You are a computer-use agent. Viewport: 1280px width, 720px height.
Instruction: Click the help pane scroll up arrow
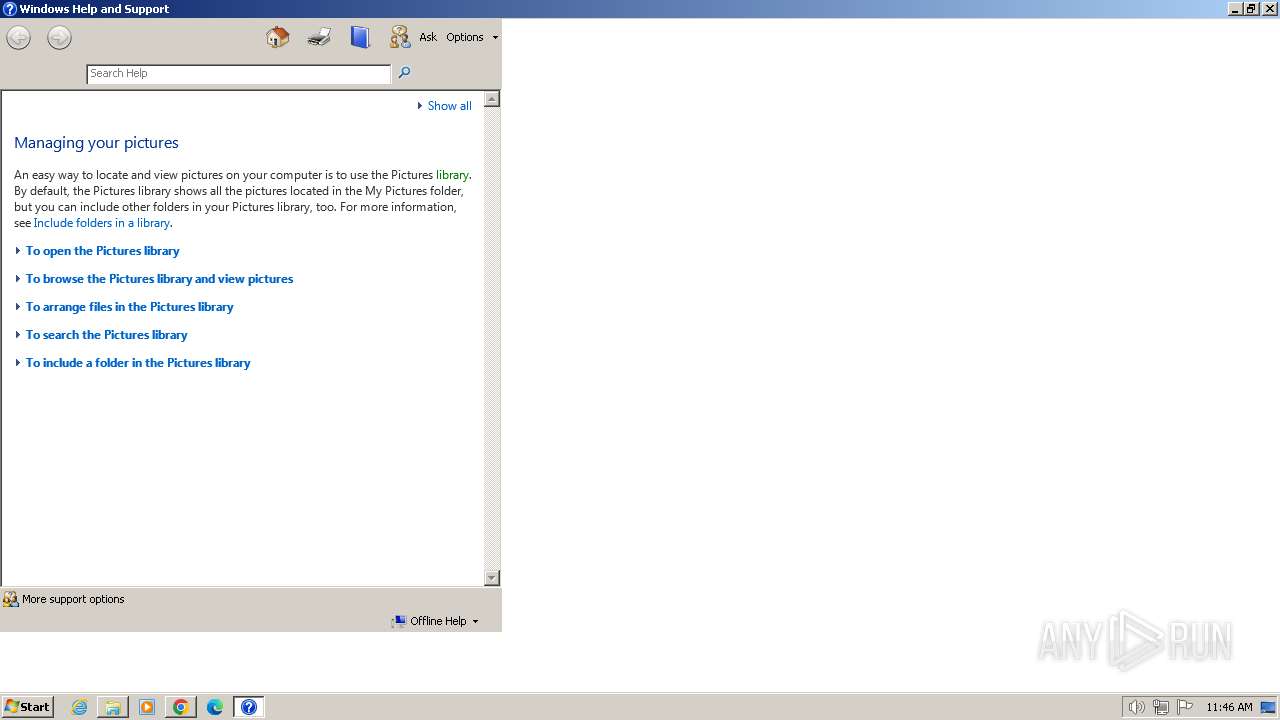point(492,99)
